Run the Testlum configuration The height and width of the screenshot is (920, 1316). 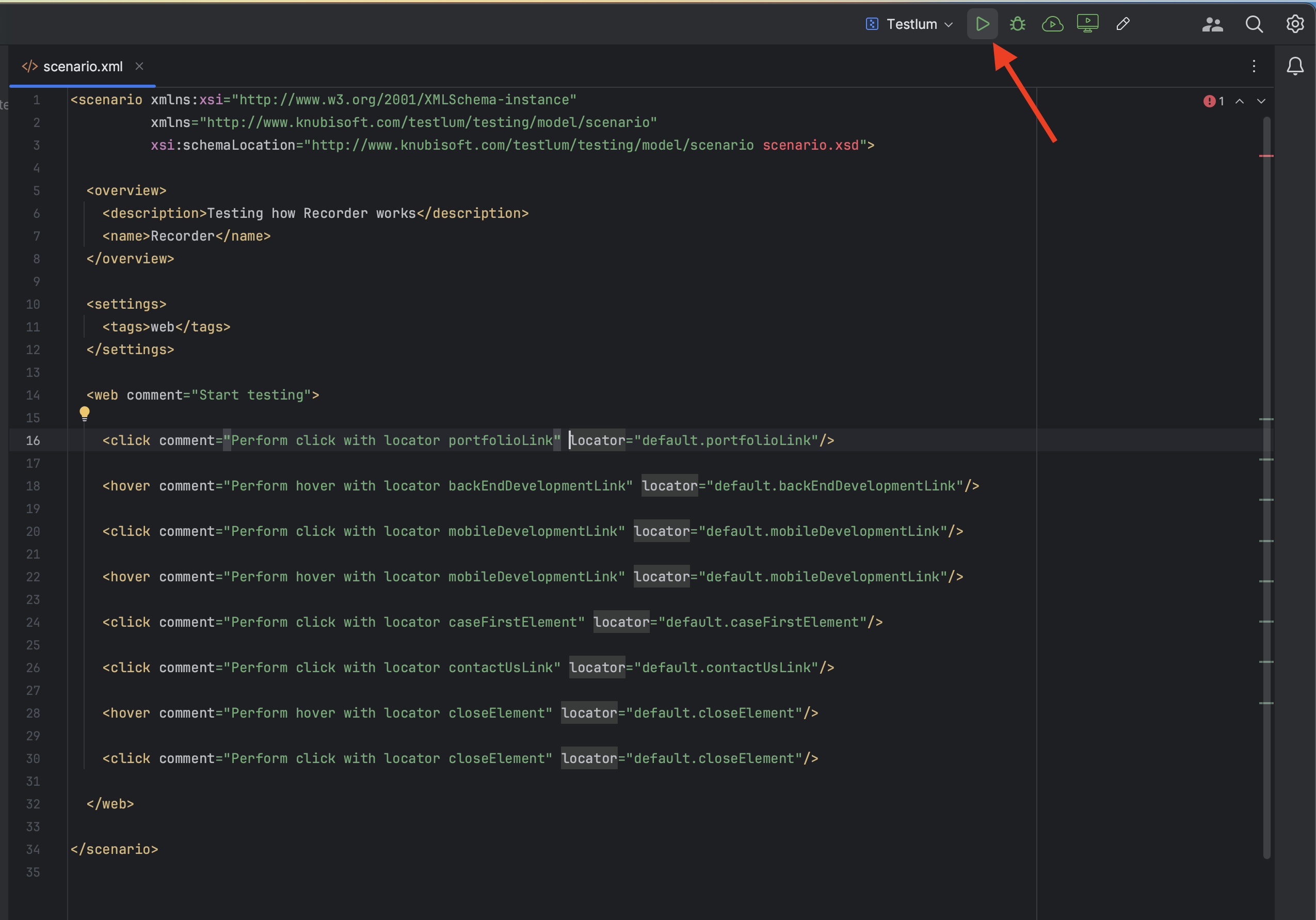point(982,24)
